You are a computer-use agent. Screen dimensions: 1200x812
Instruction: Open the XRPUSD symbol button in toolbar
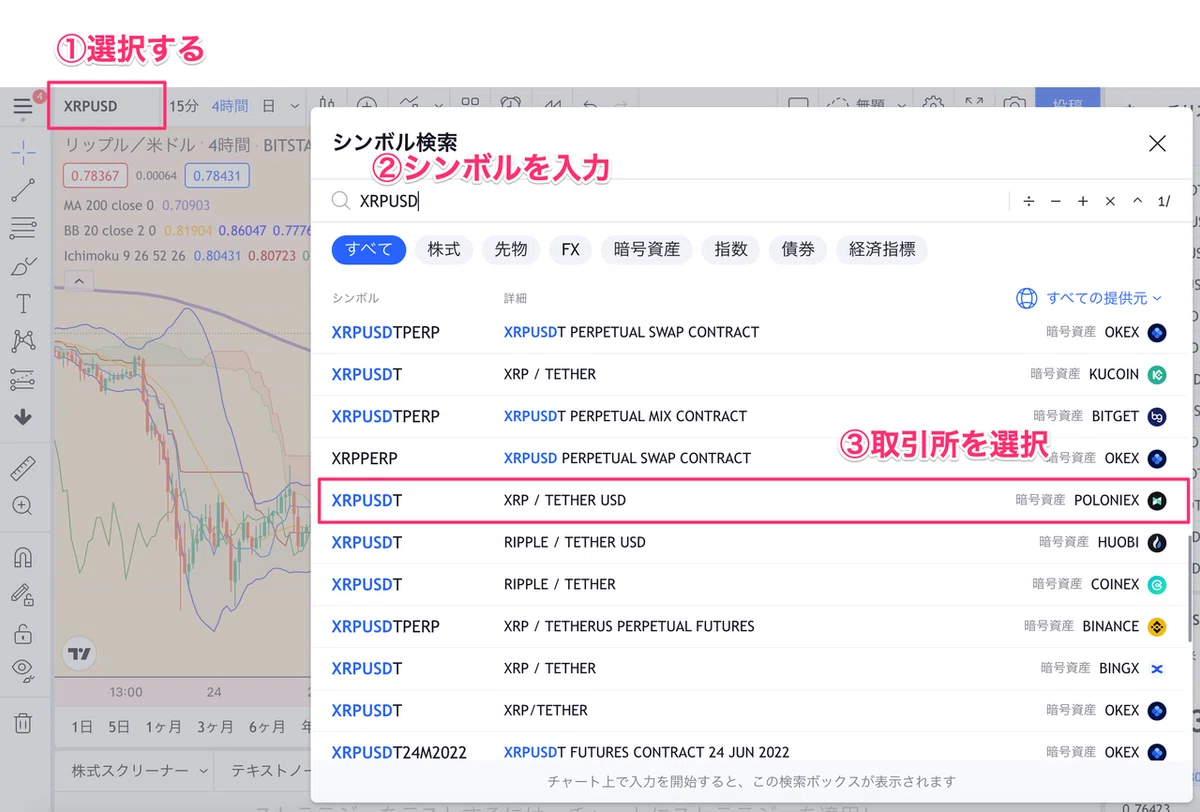coord(104,106)
